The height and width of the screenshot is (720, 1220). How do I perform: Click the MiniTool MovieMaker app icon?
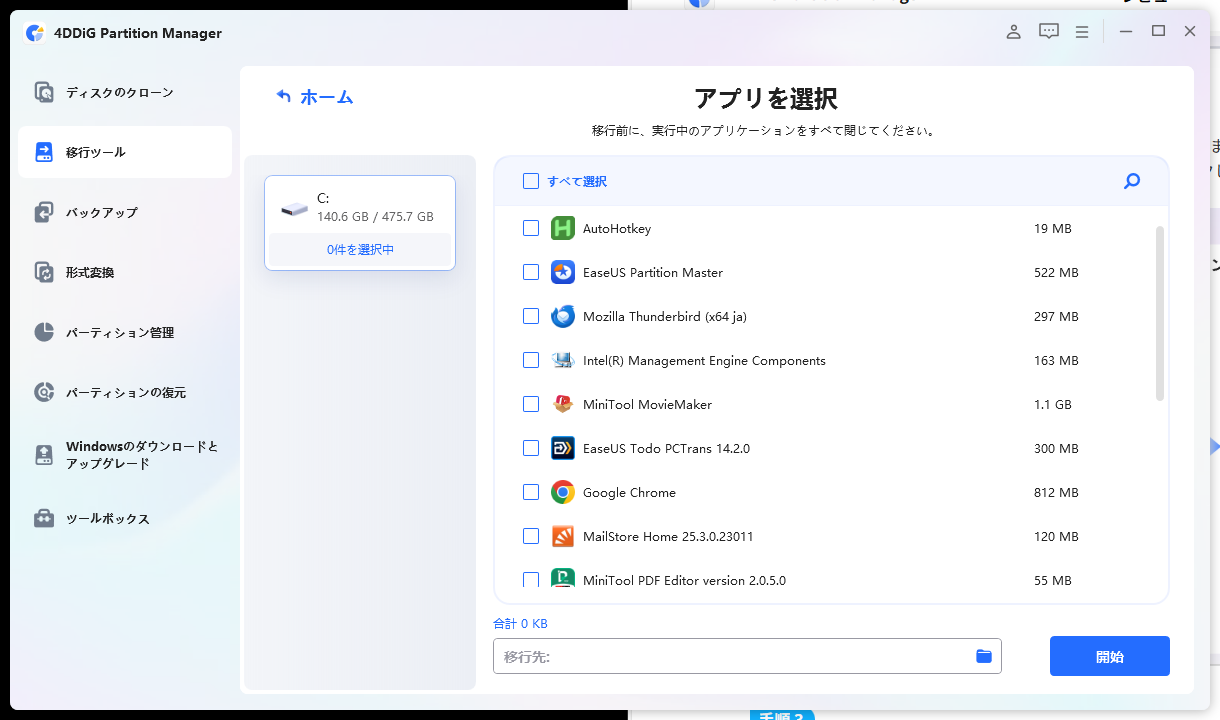562,404
